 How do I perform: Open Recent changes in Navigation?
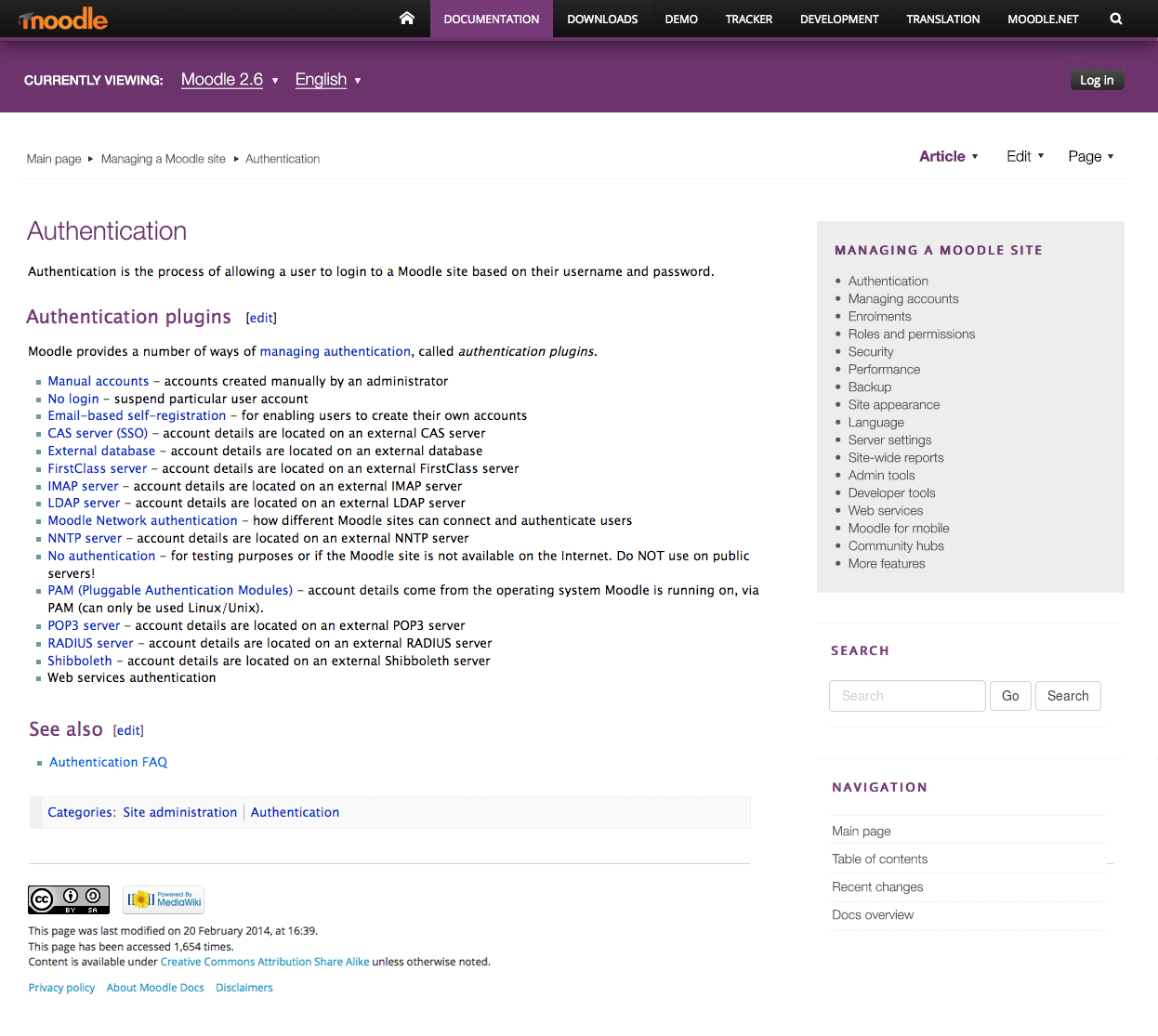[877, 886]
